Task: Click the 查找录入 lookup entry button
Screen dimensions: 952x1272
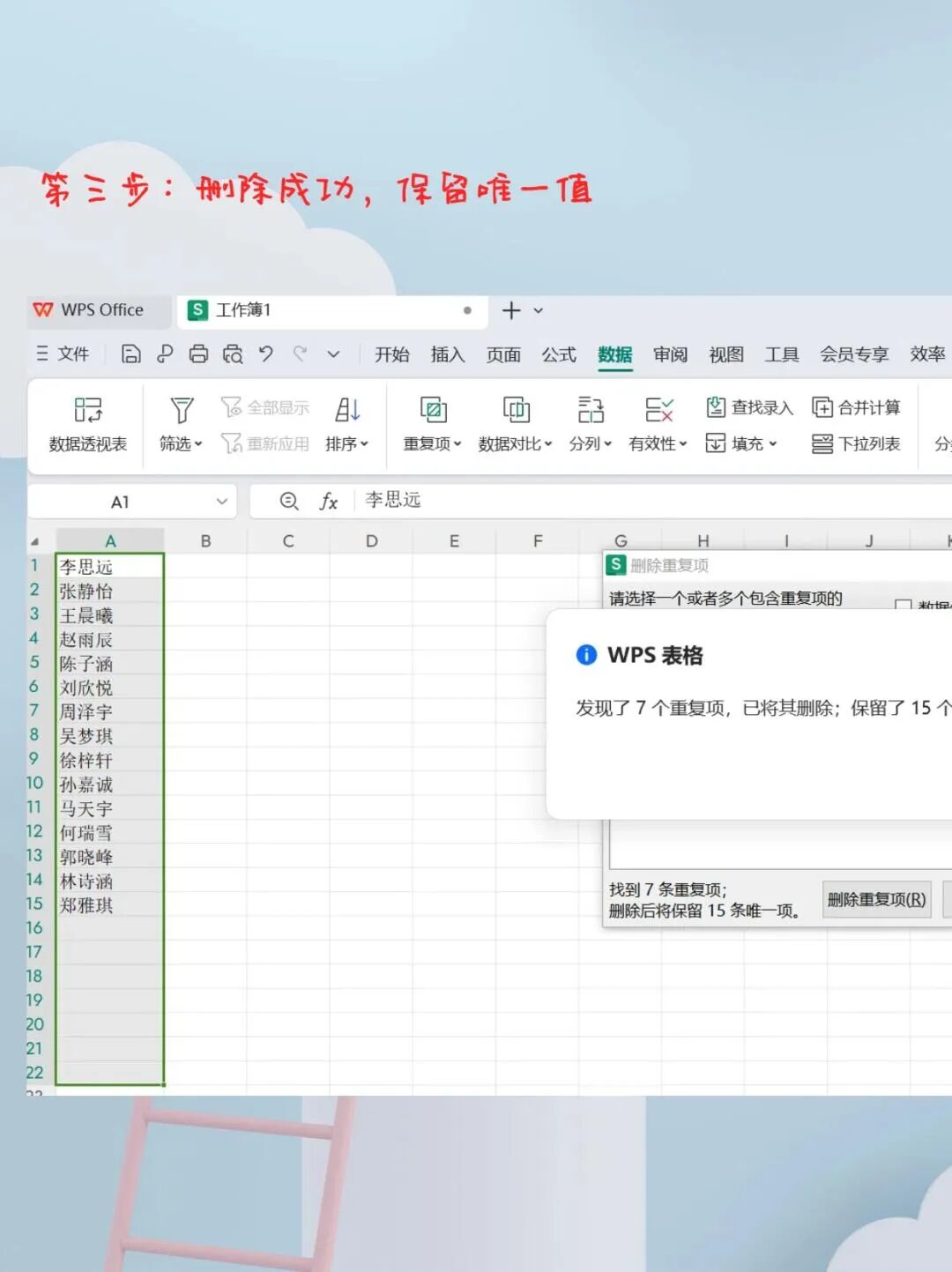Action: tap(749, 407)
